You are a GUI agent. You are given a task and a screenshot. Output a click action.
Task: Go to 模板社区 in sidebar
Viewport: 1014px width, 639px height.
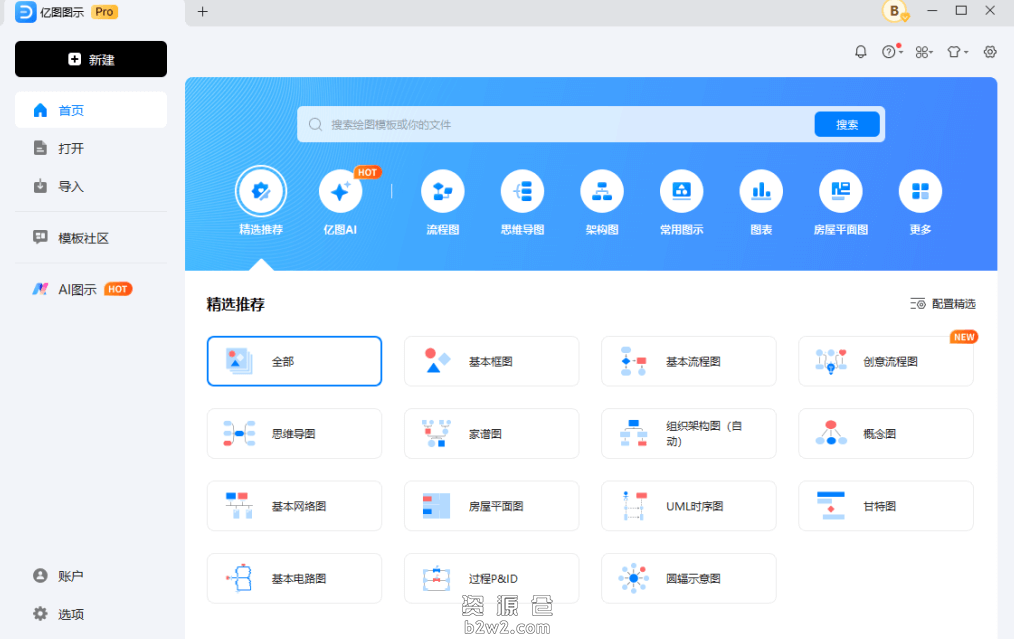tap(83, 238)
